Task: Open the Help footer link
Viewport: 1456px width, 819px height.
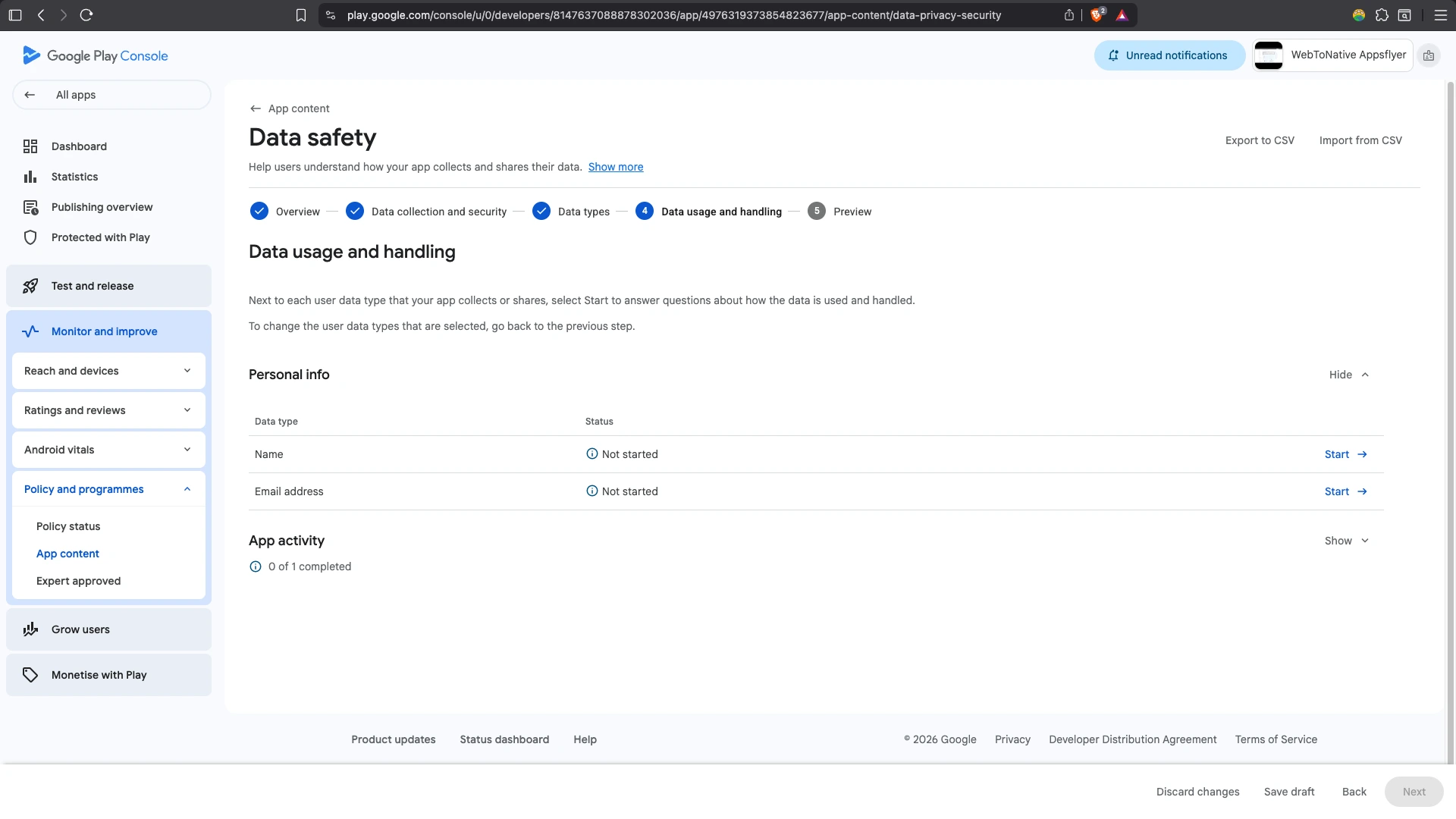Action: (x=585, y=739)
